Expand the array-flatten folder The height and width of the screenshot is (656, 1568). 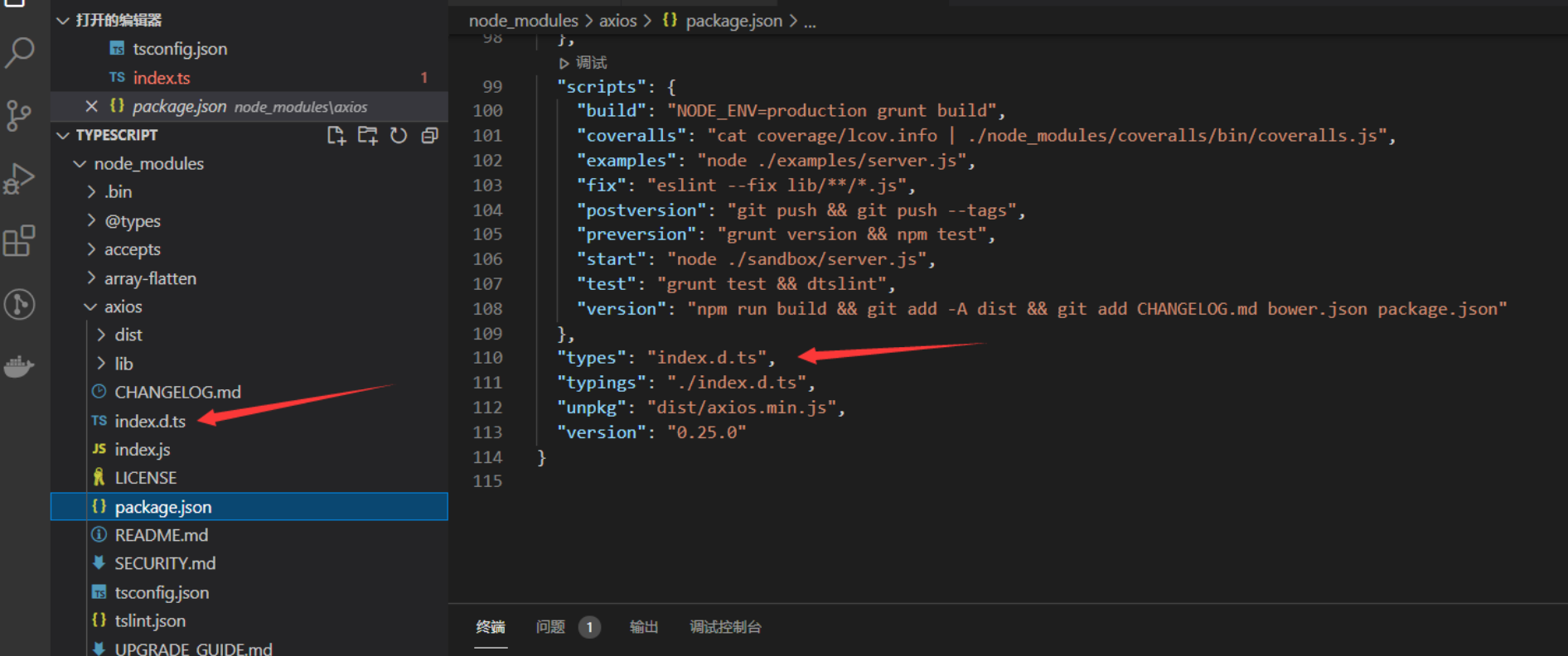point(91,278)
